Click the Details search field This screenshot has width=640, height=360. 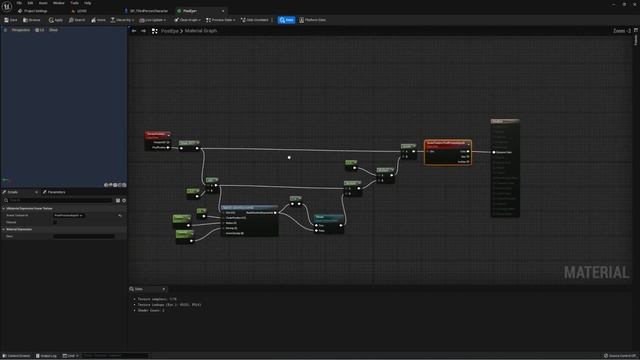(58, 200)
